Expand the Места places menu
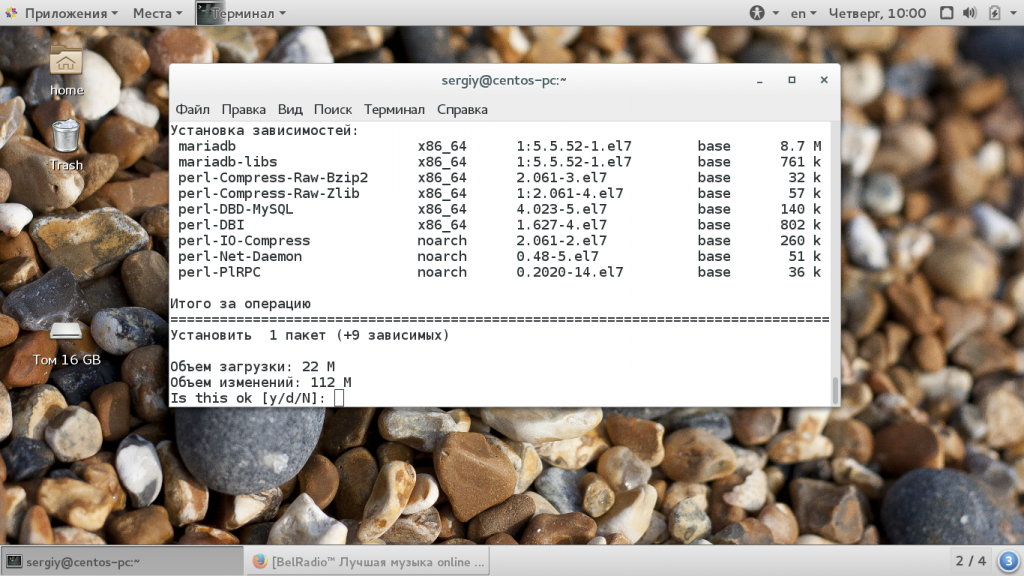Viewport: 1024px width, 576px height. [x=157, y=13]
